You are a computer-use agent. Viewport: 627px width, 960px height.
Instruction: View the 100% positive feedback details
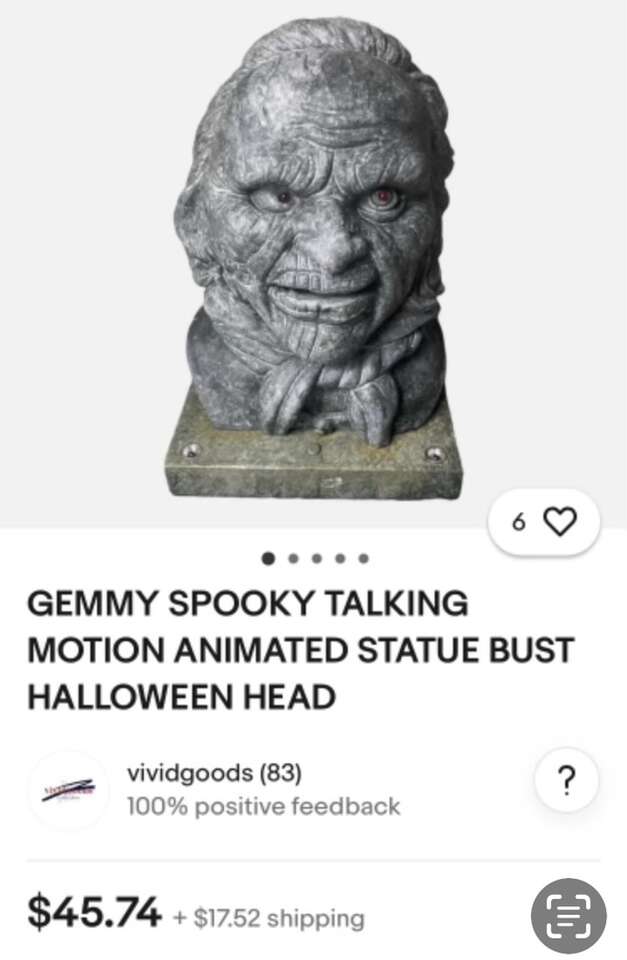(x=263, y=806)
